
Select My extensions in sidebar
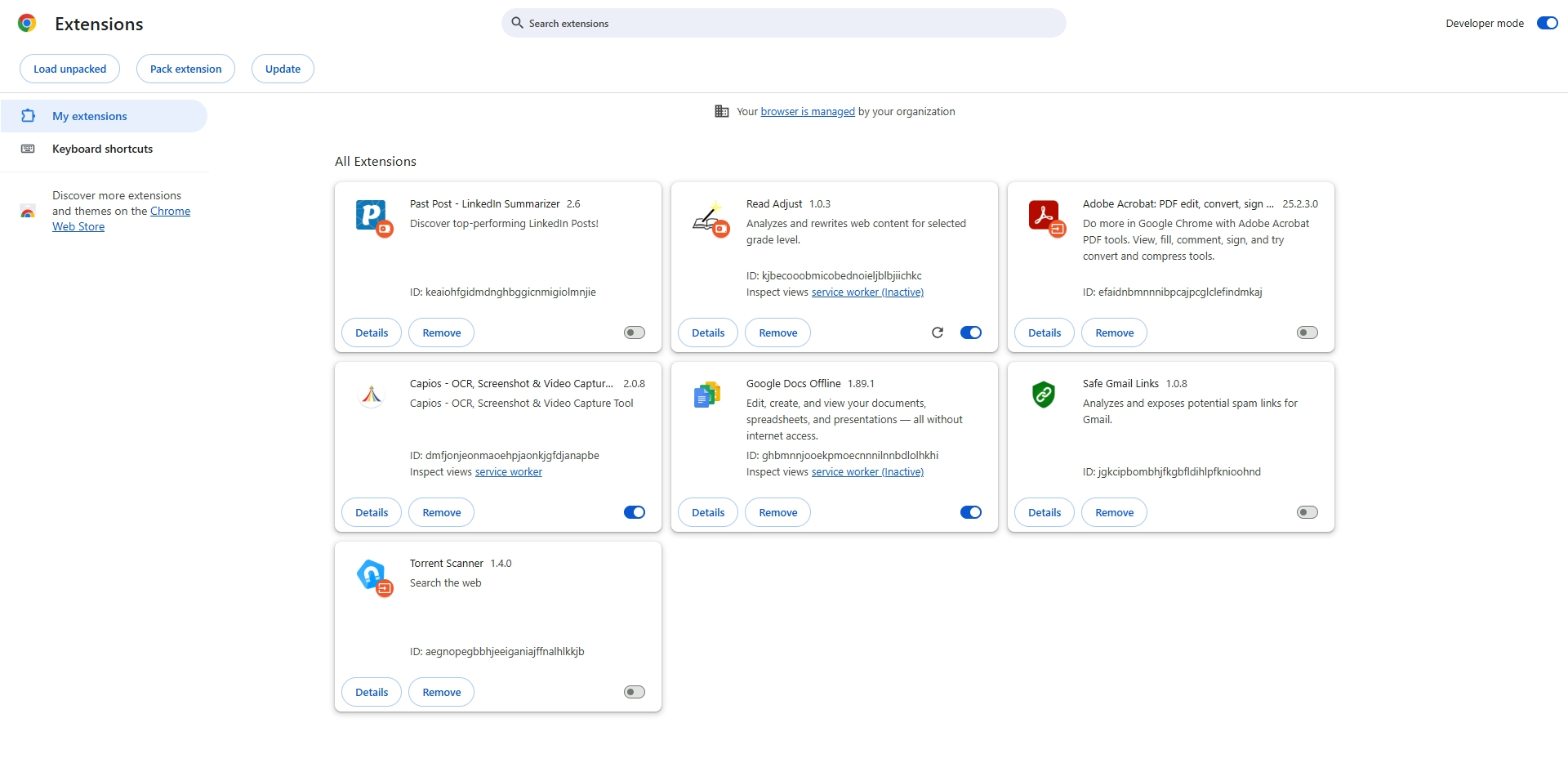click(104, 116)
